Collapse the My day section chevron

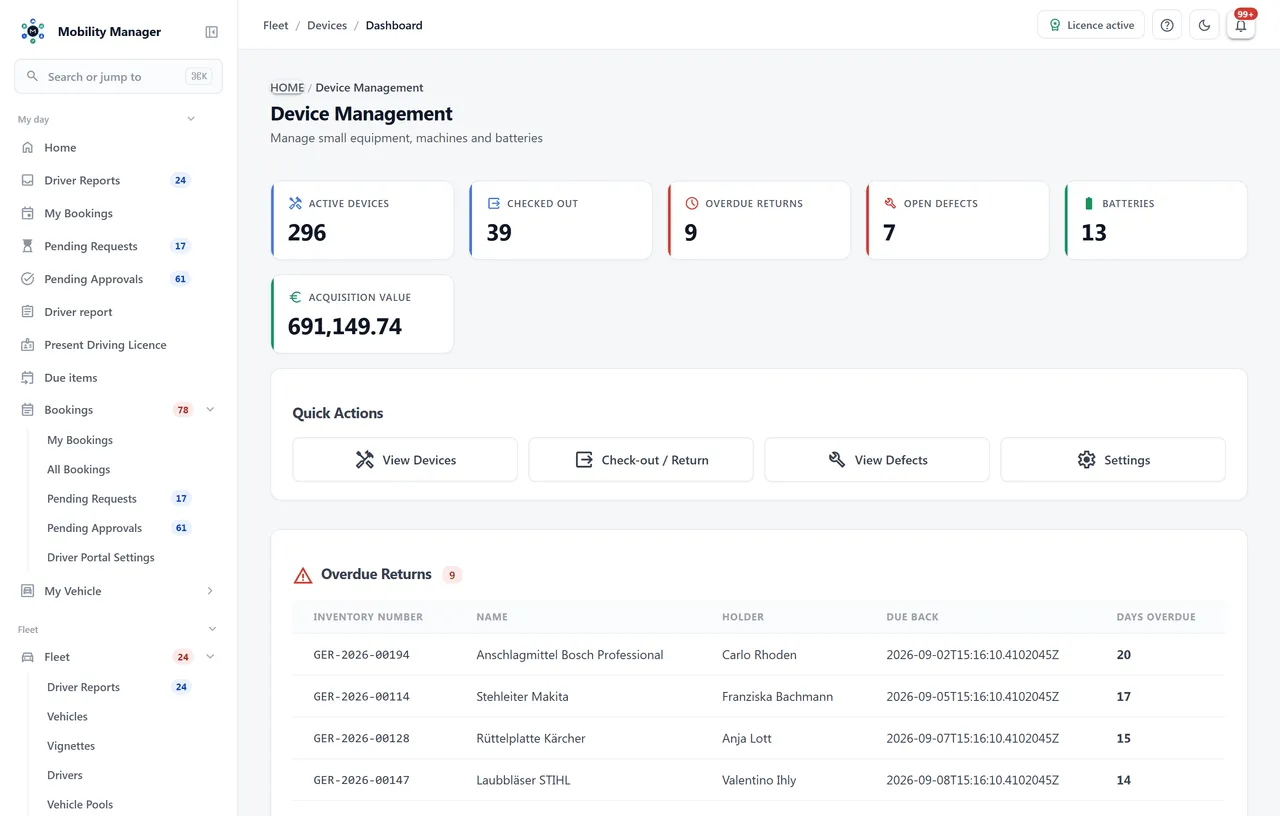coord(191,119)
